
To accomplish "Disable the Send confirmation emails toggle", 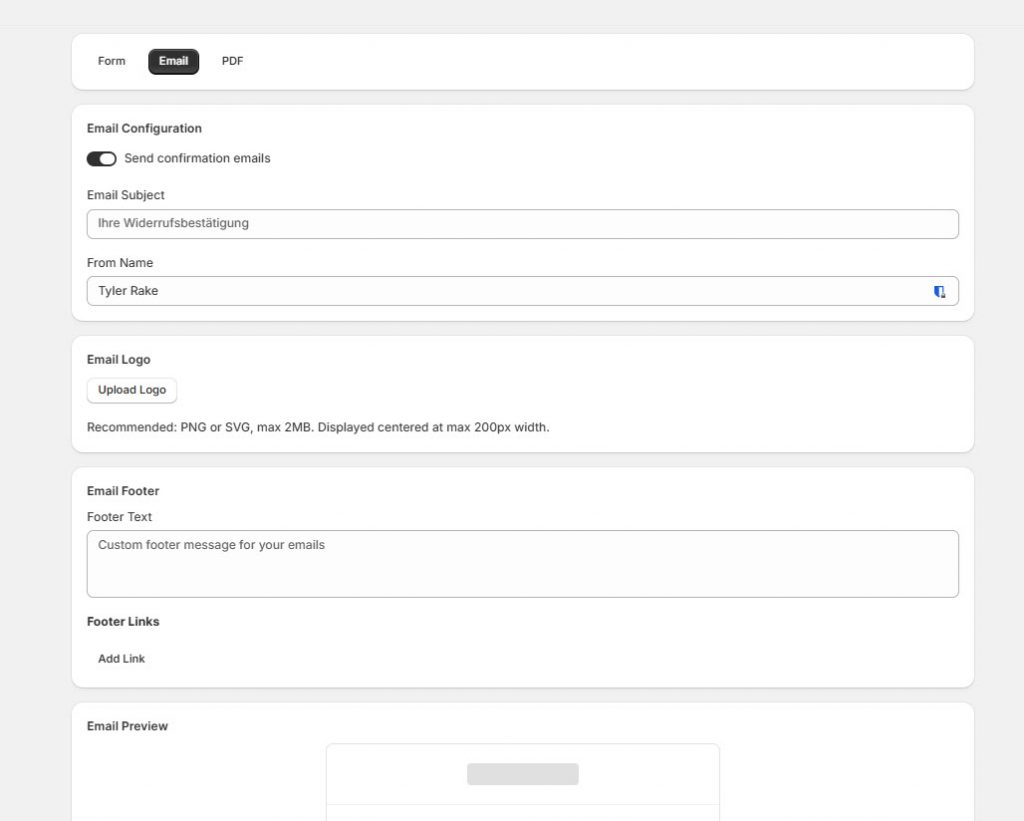I will (101, 158).
